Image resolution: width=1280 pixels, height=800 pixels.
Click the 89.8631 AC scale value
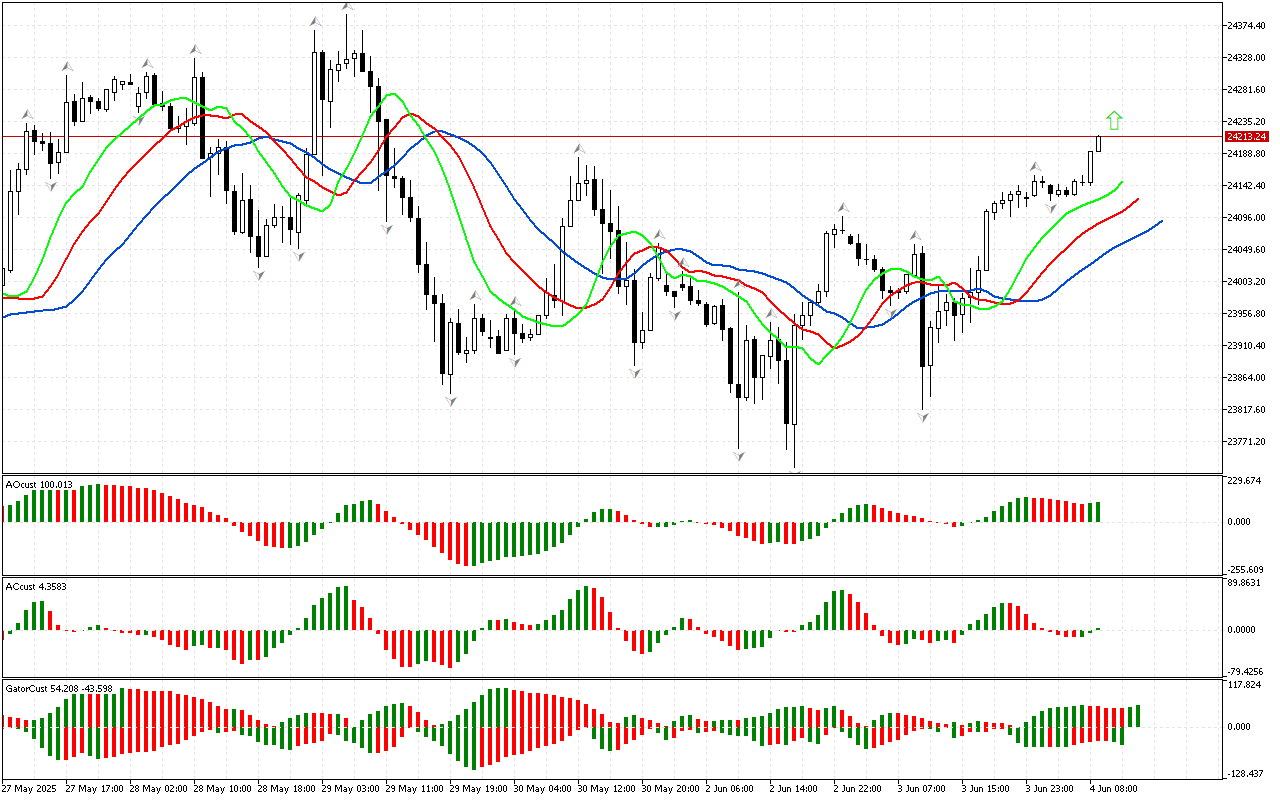click(1246, 583)
